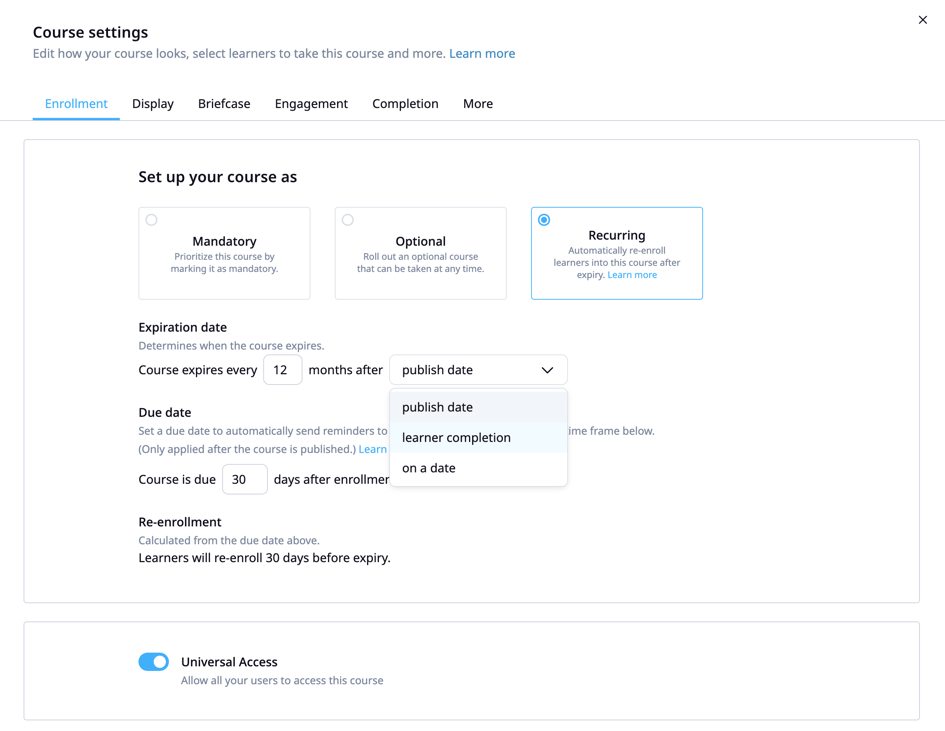
Task: Select the Optional radio button
Action: click(x=348, y=220)
